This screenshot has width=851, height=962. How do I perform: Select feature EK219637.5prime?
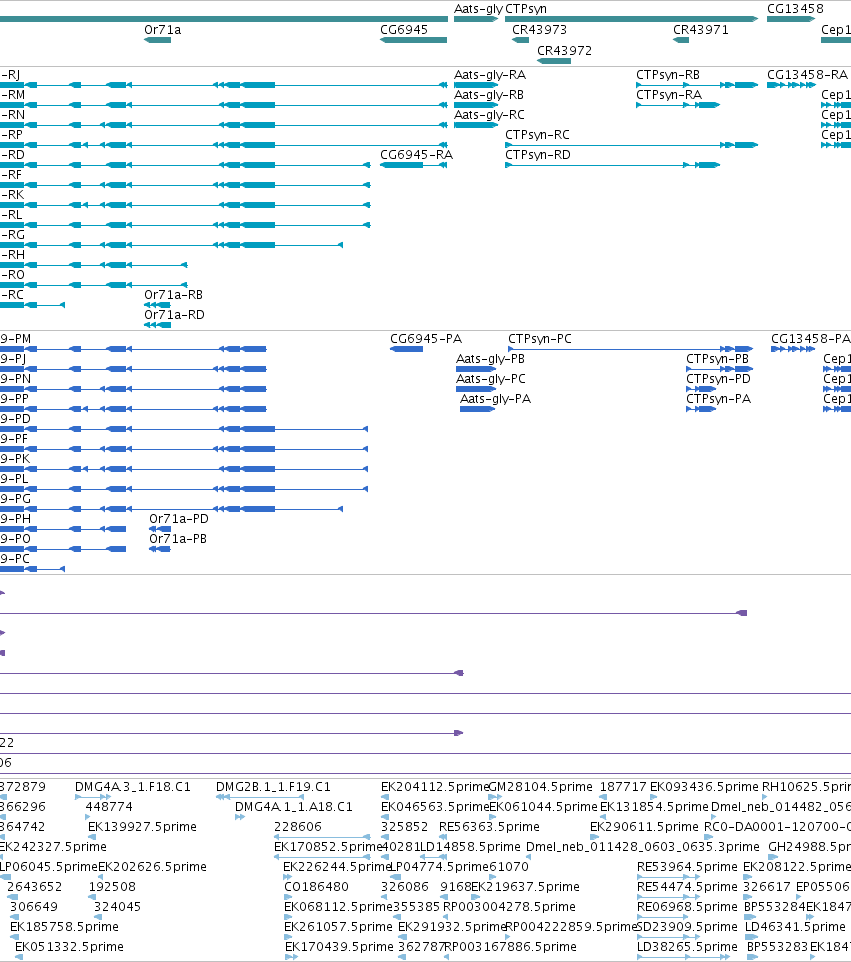(x=525, y=887)
